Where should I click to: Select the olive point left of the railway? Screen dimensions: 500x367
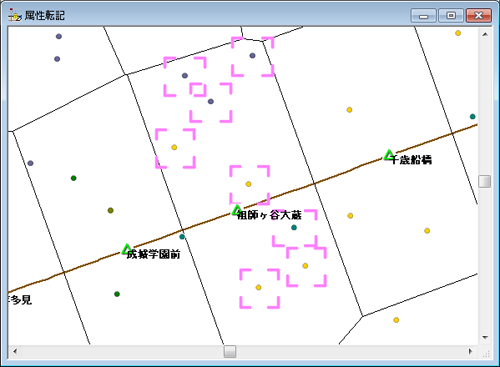click(110, 210)
